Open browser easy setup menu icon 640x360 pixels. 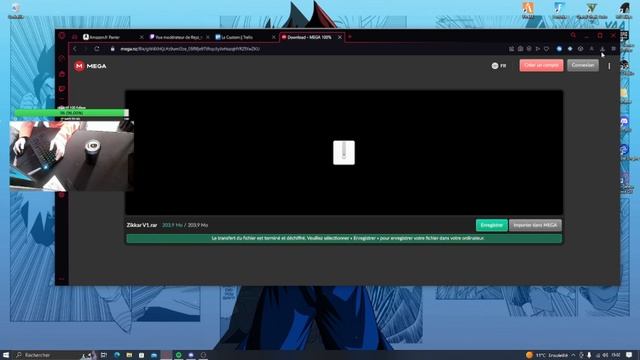point(613,49)
